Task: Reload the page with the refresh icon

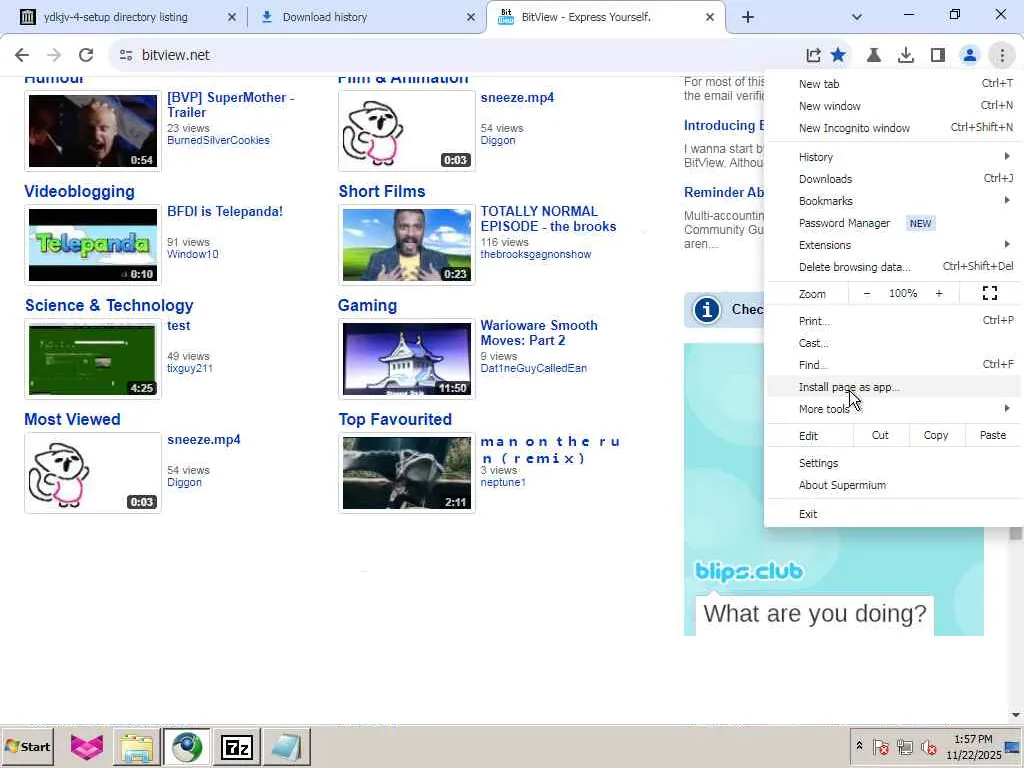Action: pos(86,56)
